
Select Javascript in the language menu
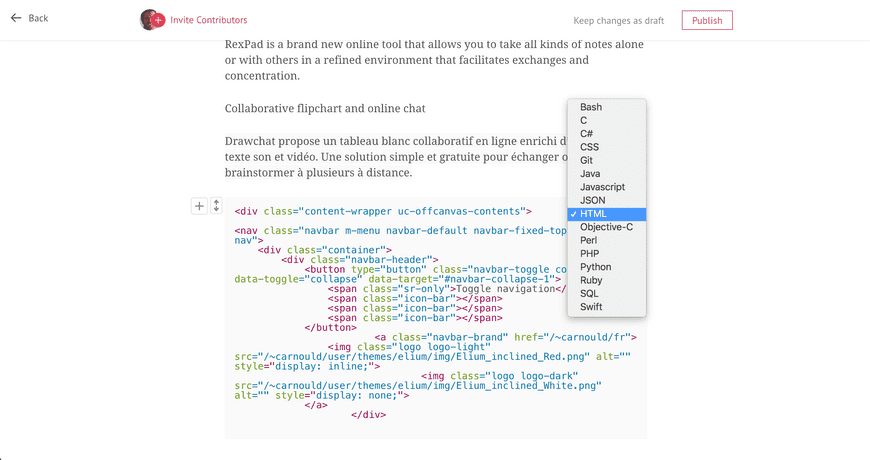tap(606, 187)
